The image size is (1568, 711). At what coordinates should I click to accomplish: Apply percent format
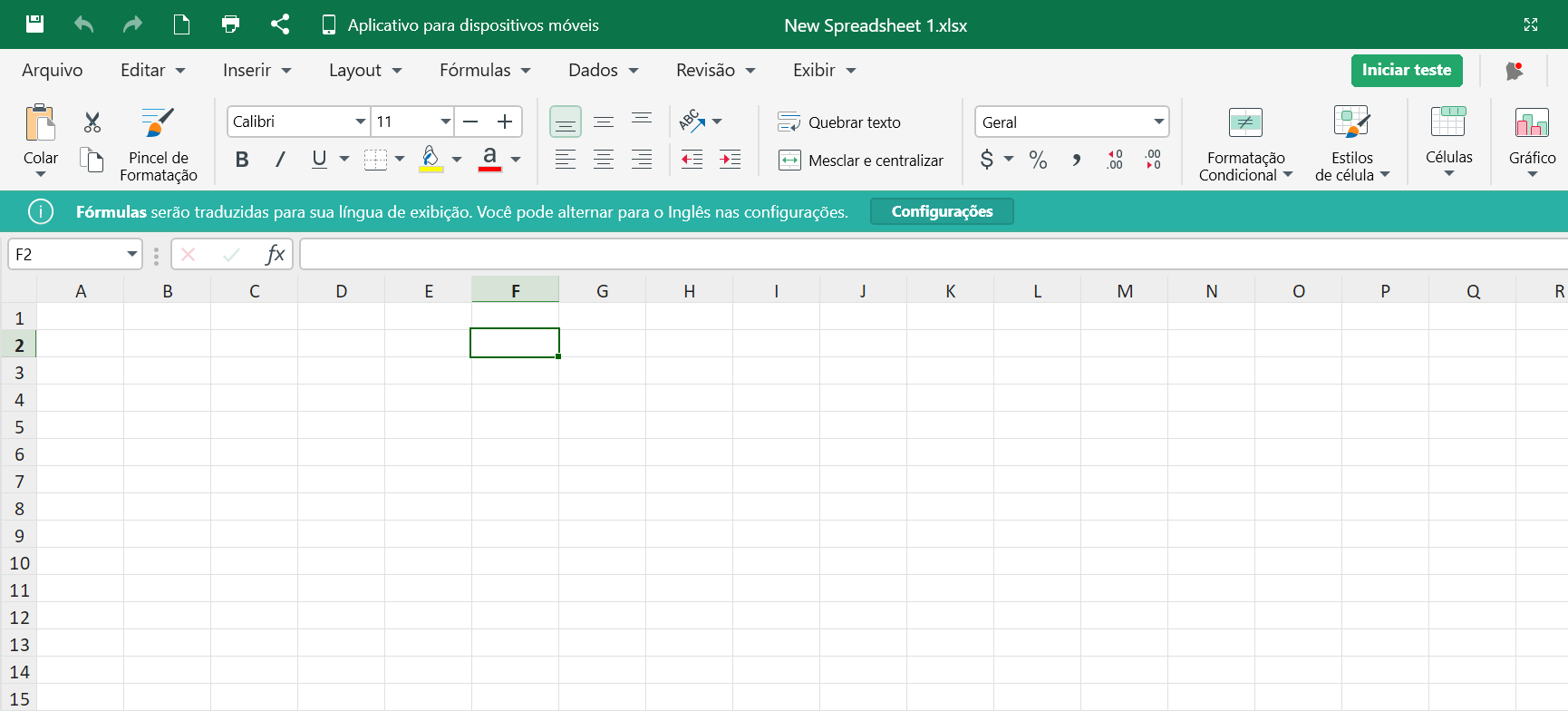1039,160
